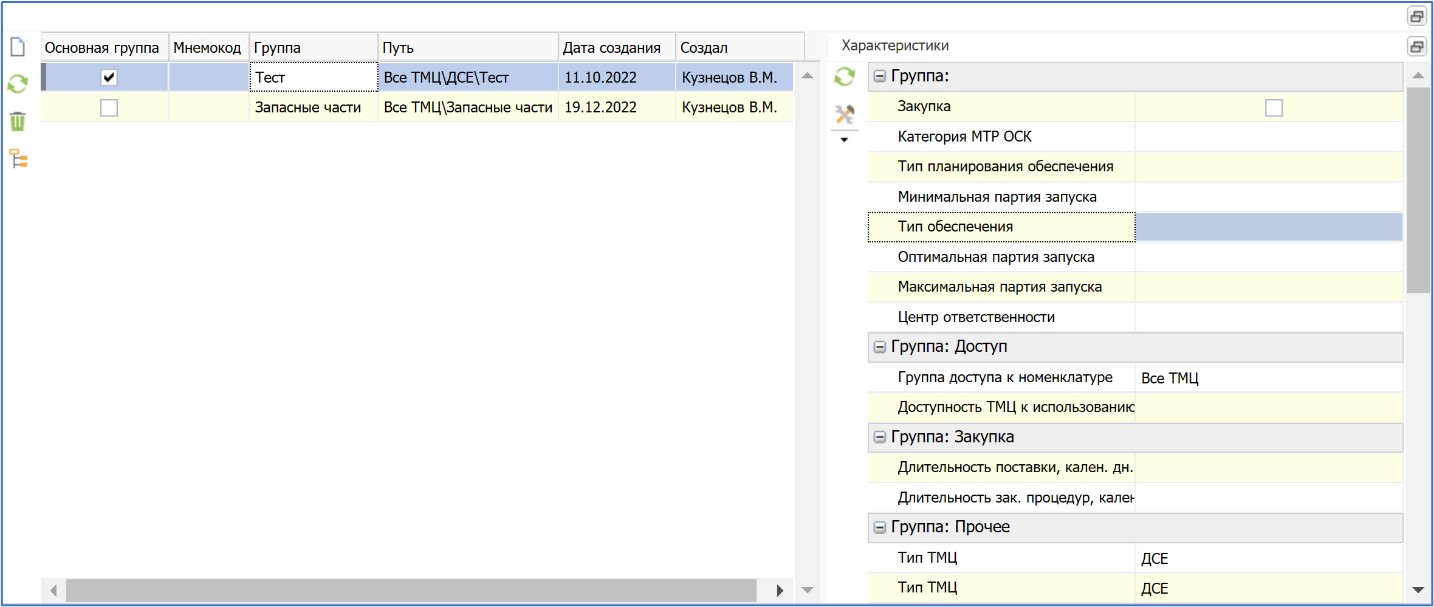Click the horizontal scrollbar under the groups table

410,590
